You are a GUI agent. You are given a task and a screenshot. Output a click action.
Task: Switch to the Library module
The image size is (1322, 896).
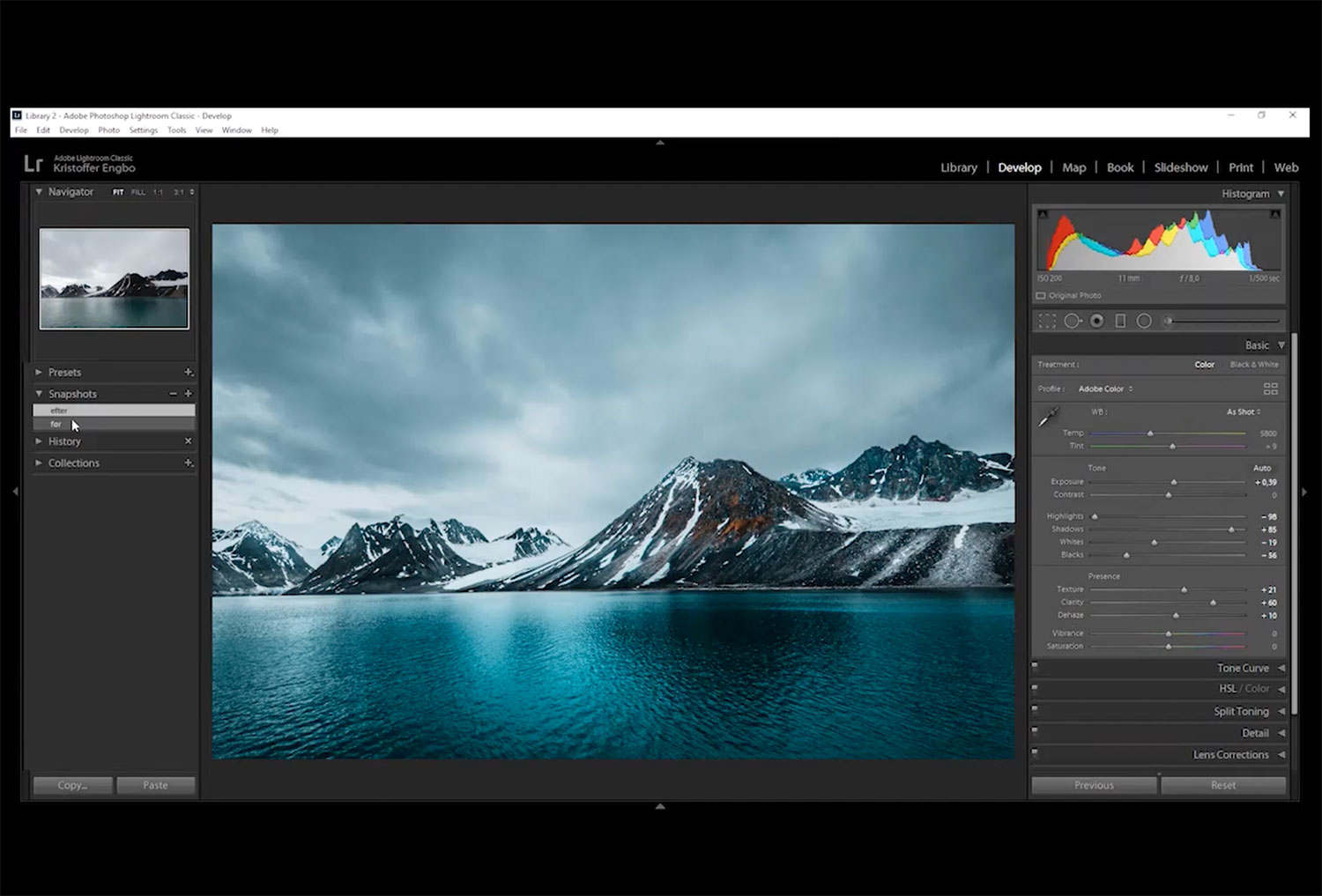[958, 167]
